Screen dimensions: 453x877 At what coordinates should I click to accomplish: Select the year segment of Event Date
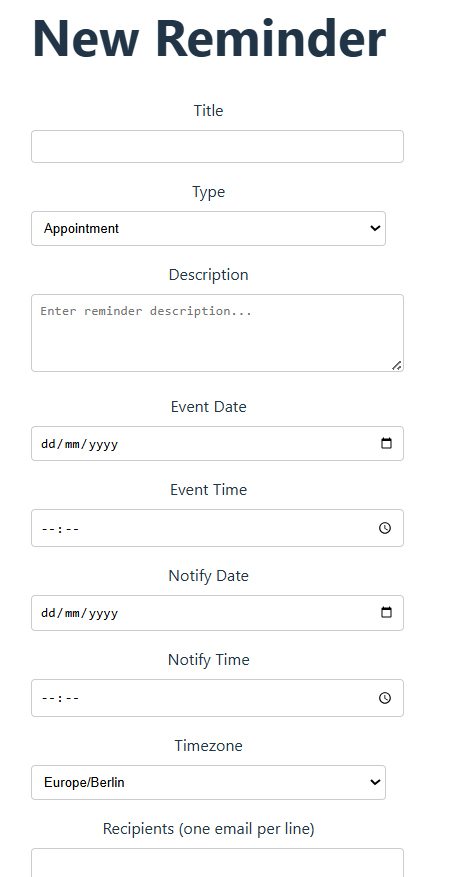pos(103,444)
